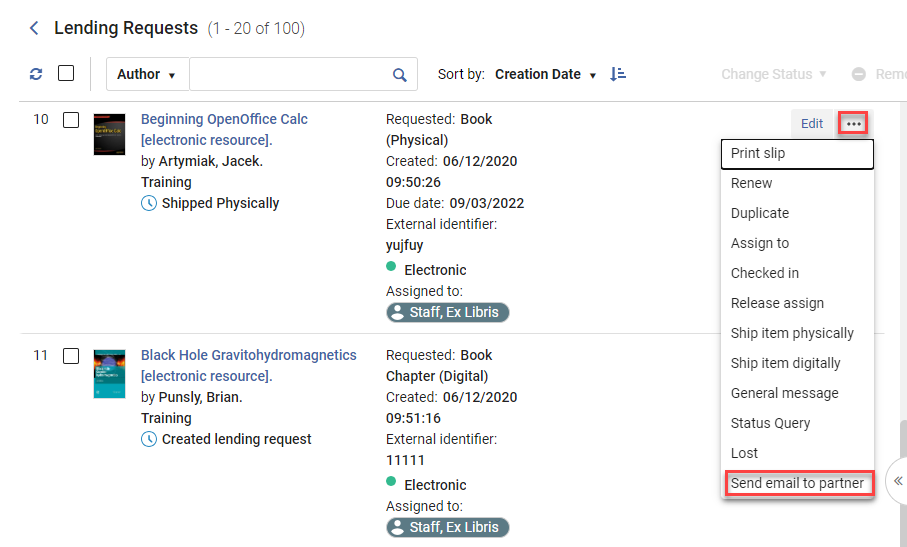Open Black Hole Gravitohydromagnetics title link

pyautogui.click(x=249, y=365)
